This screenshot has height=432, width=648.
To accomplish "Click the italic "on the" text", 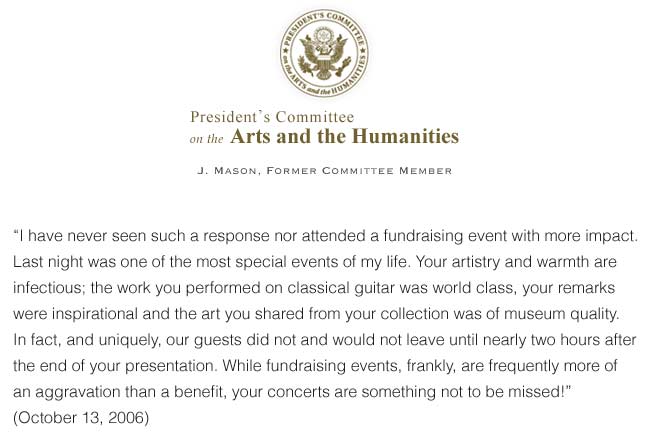I will pyautogui.click(x=206, y=138).
